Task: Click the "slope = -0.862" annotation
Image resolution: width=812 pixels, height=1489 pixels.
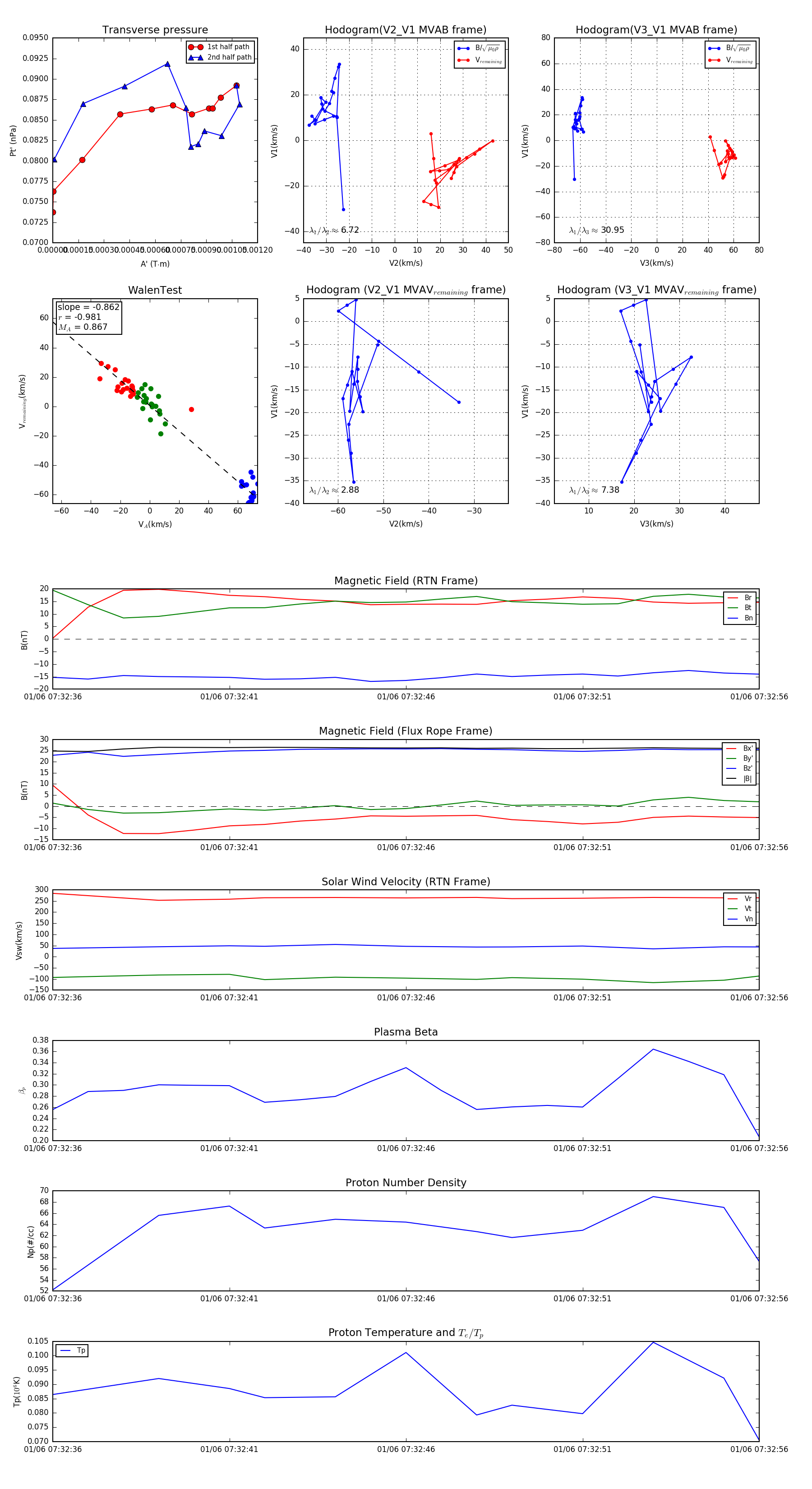Action: point(88,307)
